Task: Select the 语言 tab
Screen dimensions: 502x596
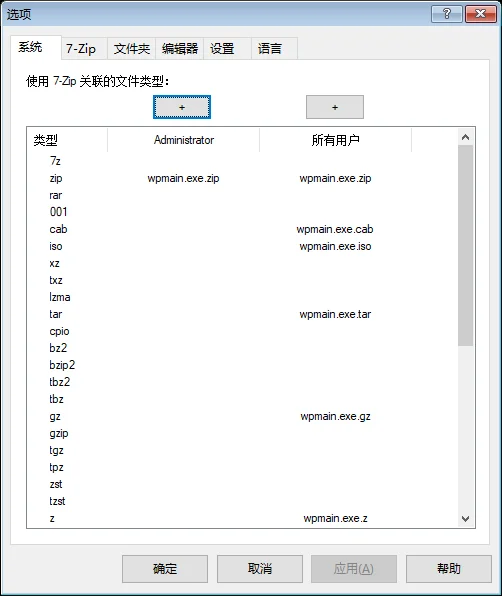Action: (x=274, y=49)
